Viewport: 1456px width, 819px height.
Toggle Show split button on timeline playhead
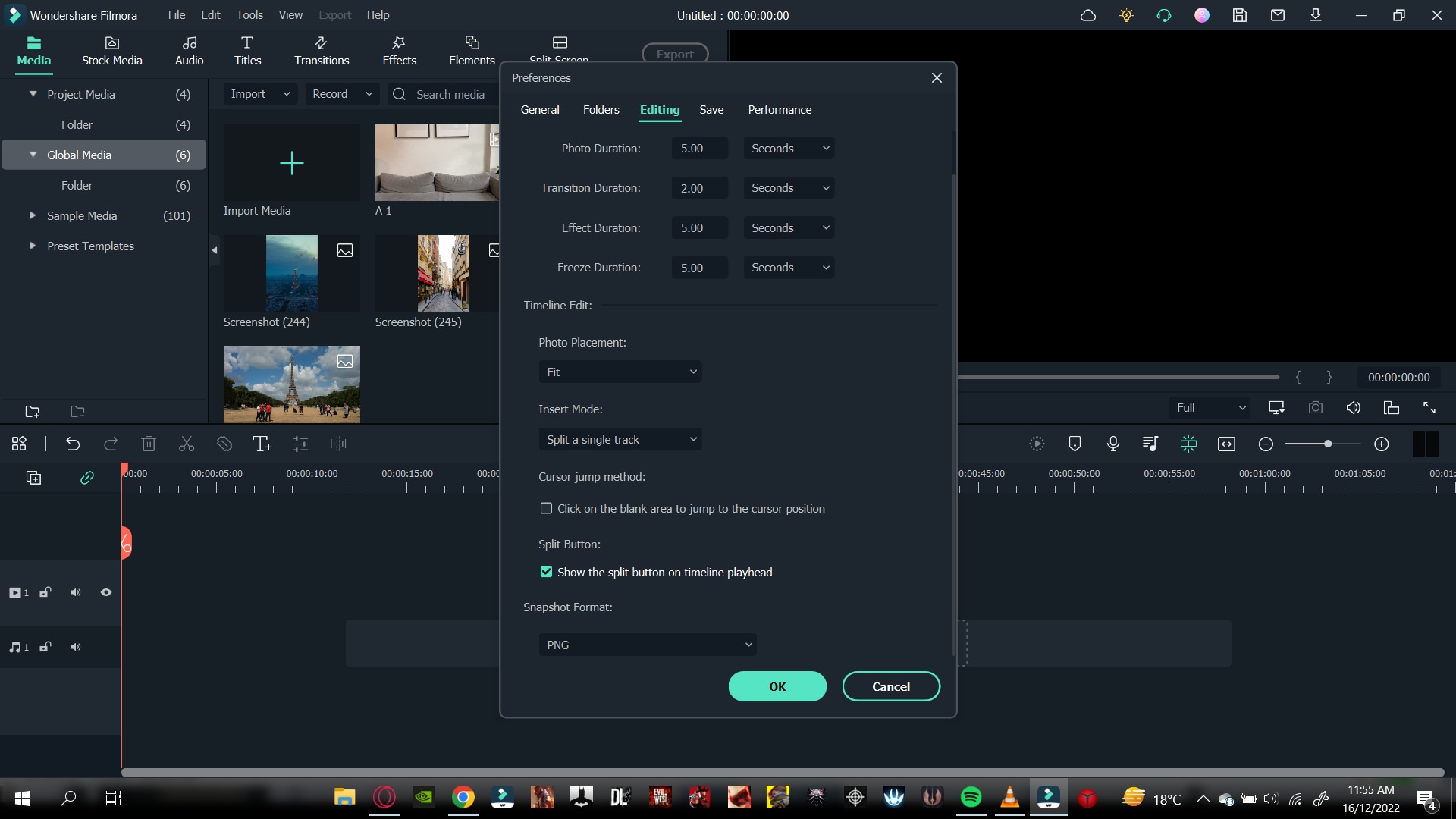pyautogui.click(x=545, y=571)
